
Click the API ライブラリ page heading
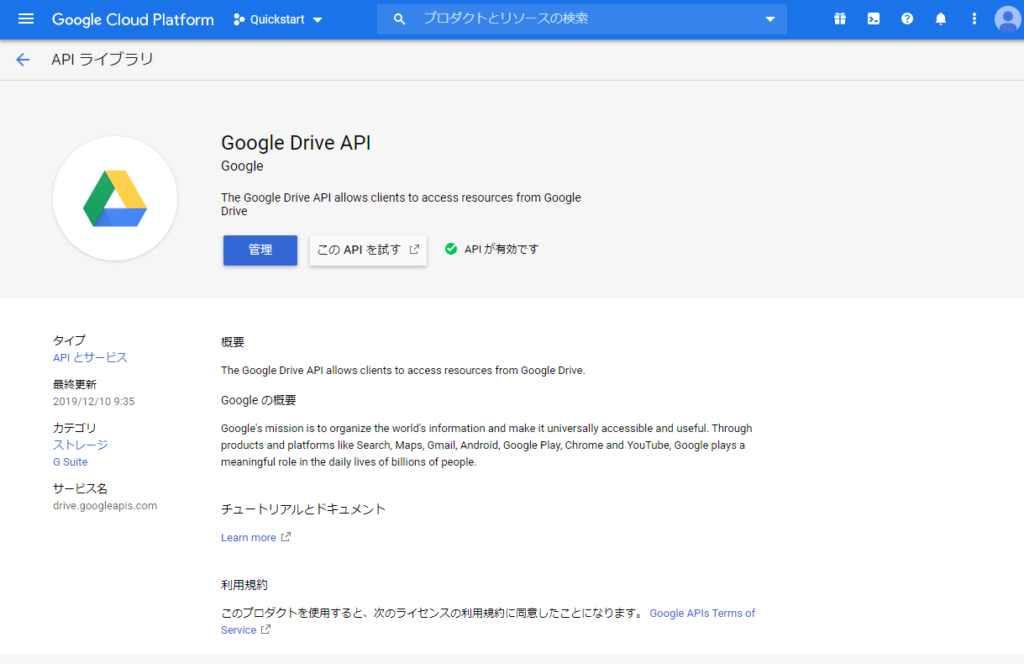103,59
